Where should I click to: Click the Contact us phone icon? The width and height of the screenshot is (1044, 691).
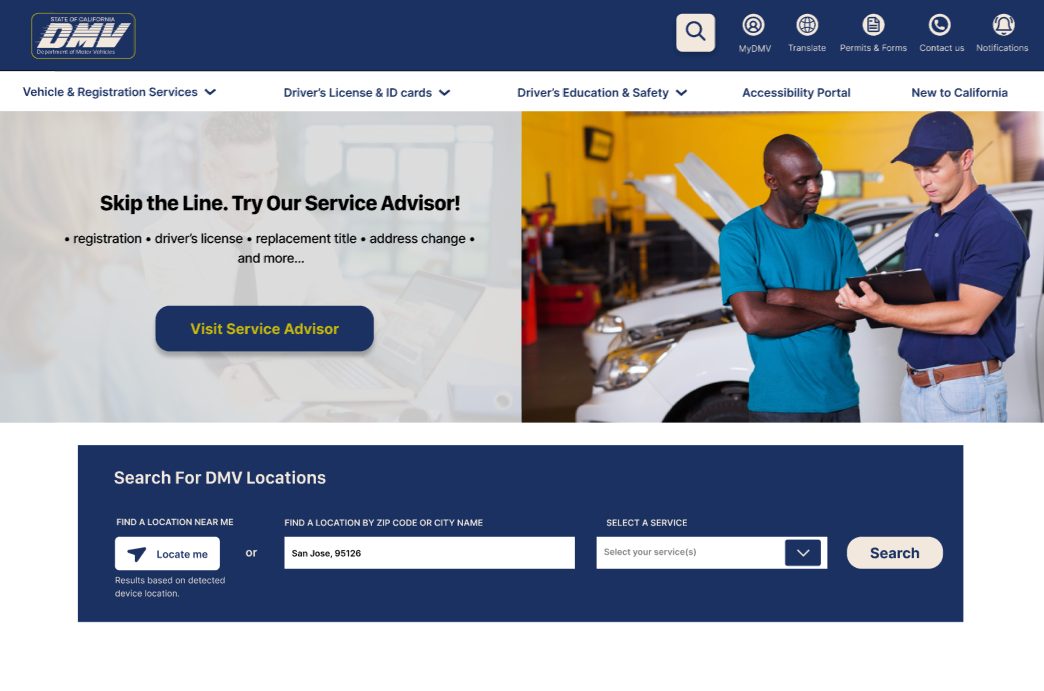(939, 25)
